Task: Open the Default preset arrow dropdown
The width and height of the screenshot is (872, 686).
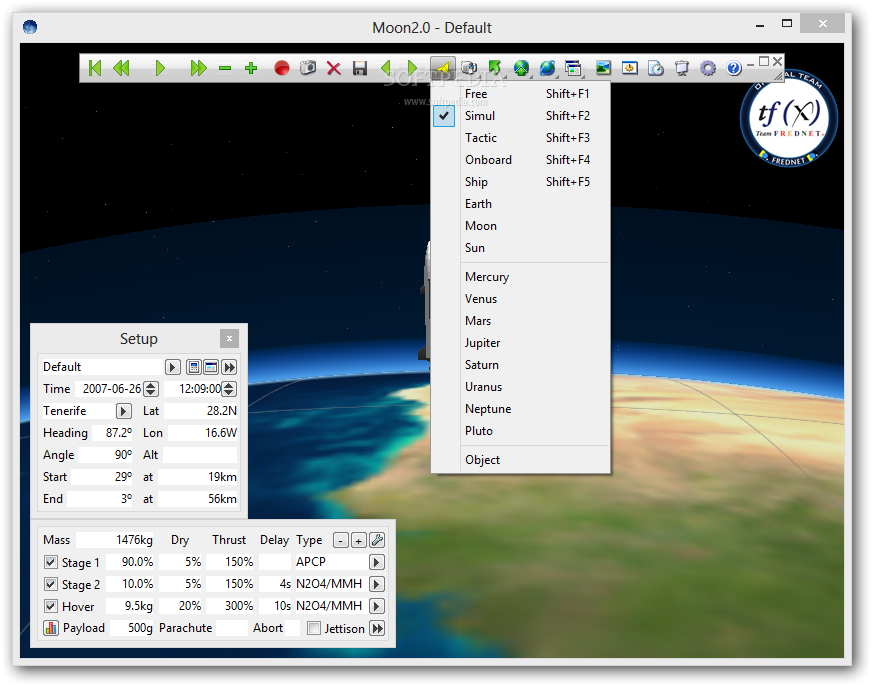Action: coord(172,367)
